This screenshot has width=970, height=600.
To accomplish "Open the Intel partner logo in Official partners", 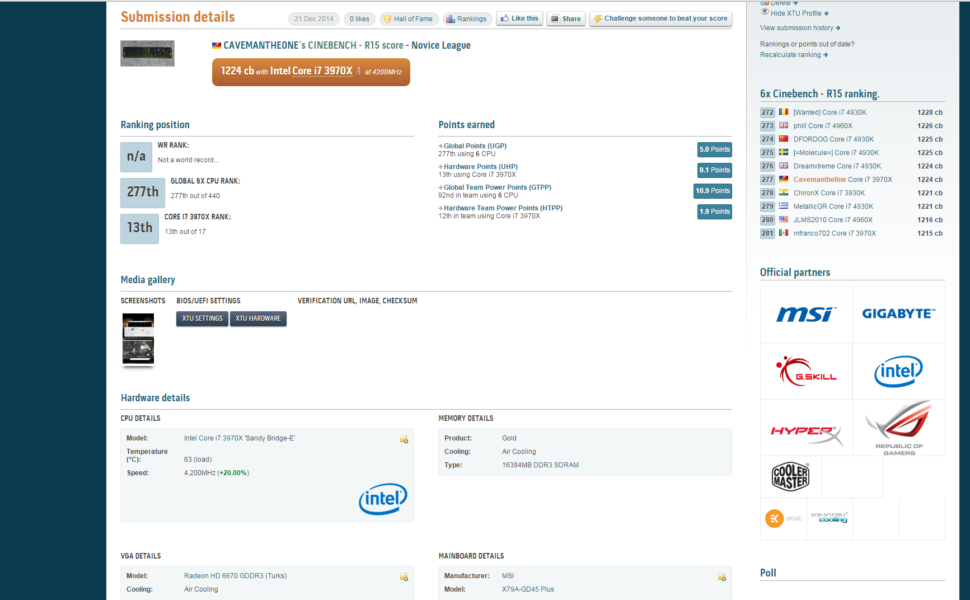I will pos(899,371).
